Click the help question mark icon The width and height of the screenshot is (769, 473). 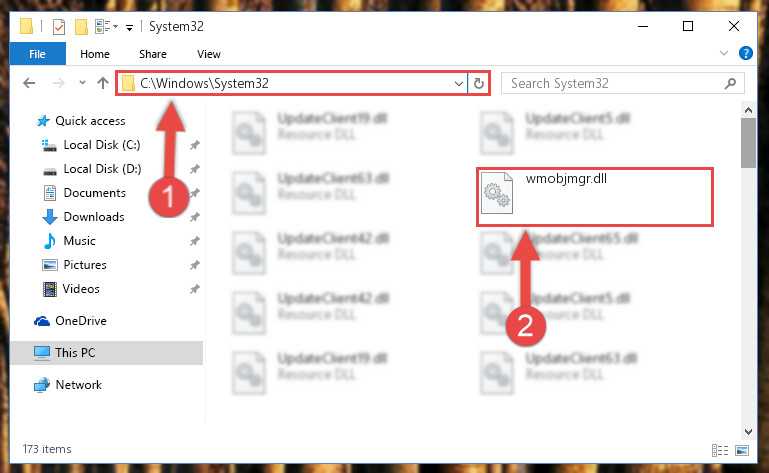(x=745, y=53)
